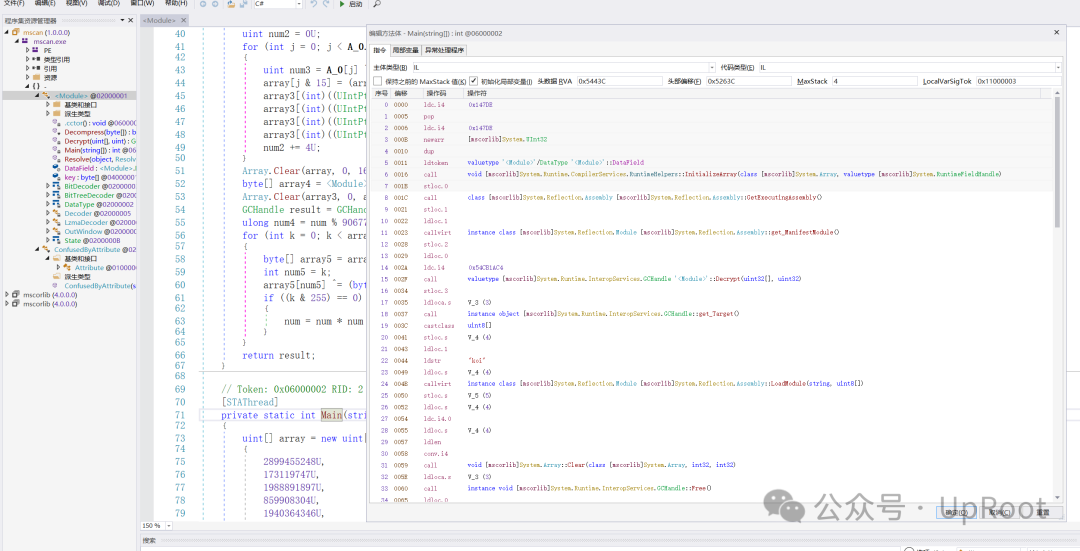Click the header offset 0x5263C field
This screenshot has height=551, width=1080.
click(749, 81)
